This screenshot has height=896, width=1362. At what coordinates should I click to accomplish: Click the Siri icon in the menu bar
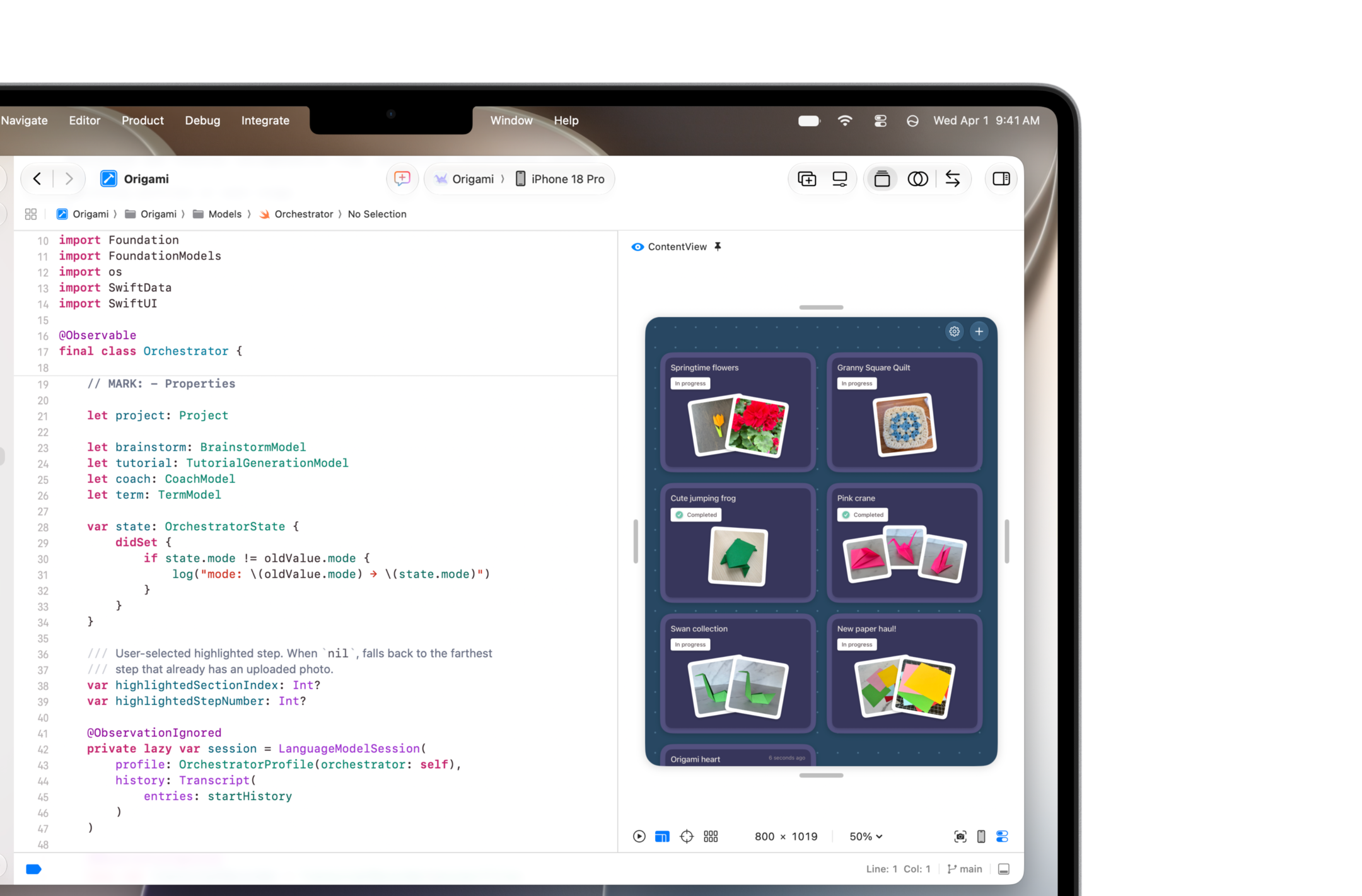click(x=912, y=120)
